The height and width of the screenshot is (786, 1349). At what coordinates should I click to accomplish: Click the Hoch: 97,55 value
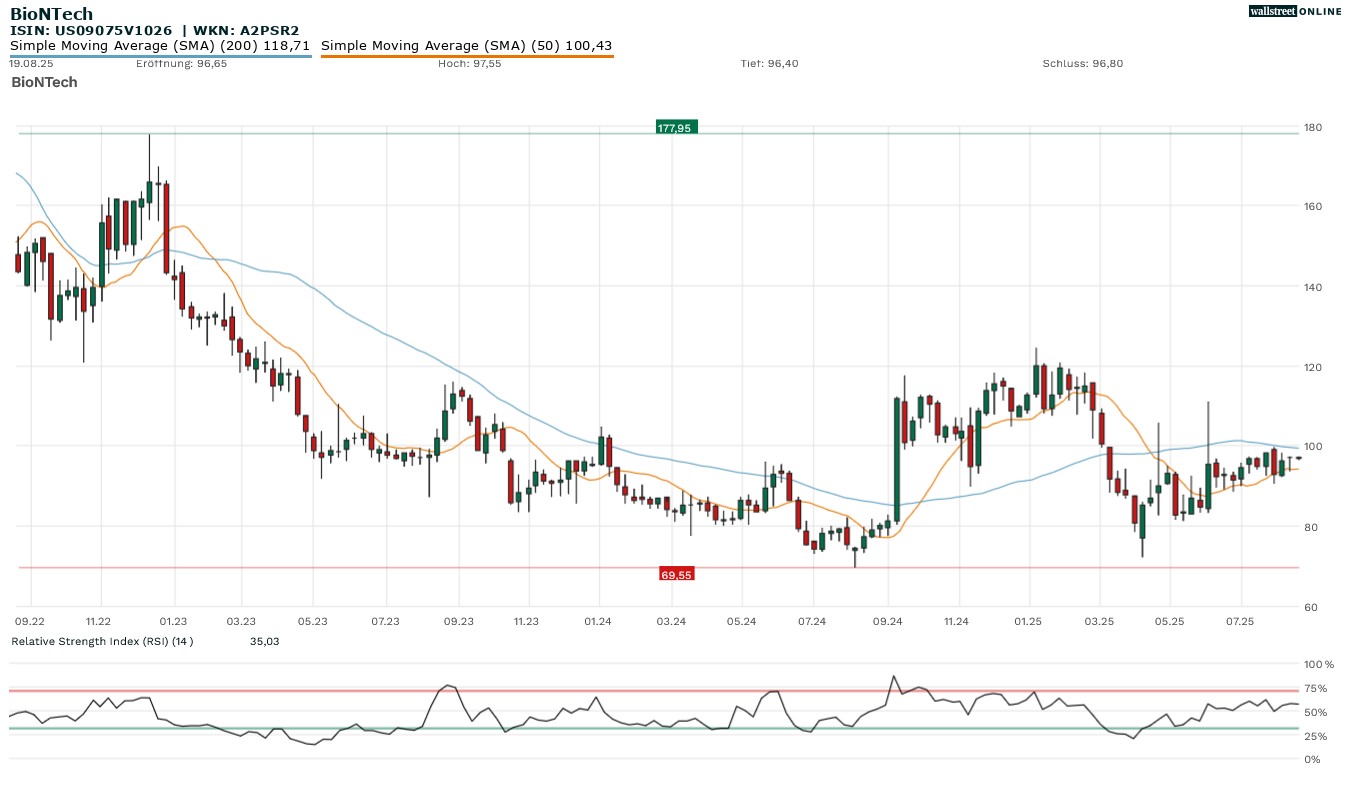(470, 63)
